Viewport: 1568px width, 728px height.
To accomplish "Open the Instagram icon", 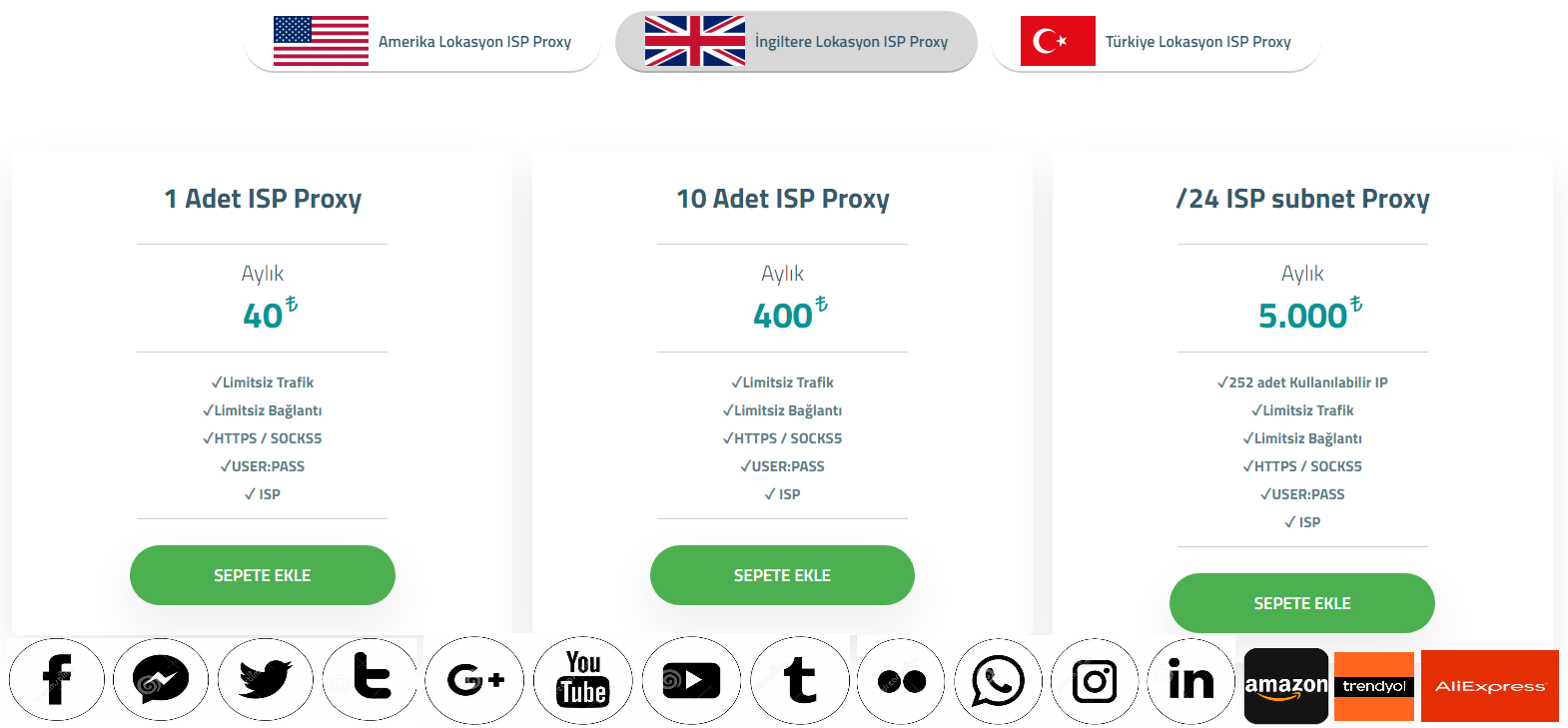I will pos(1095,681).
